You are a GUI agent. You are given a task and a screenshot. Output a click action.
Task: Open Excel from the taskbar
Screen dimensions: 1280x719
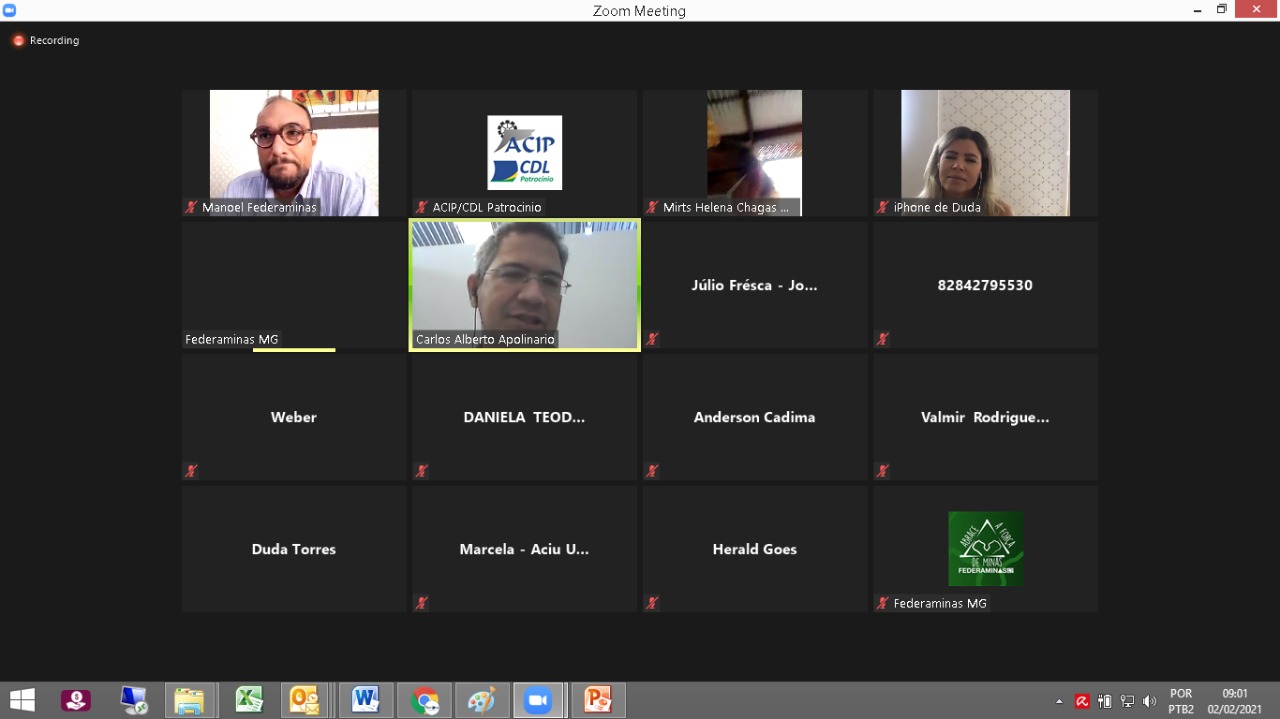pos(249,700)
